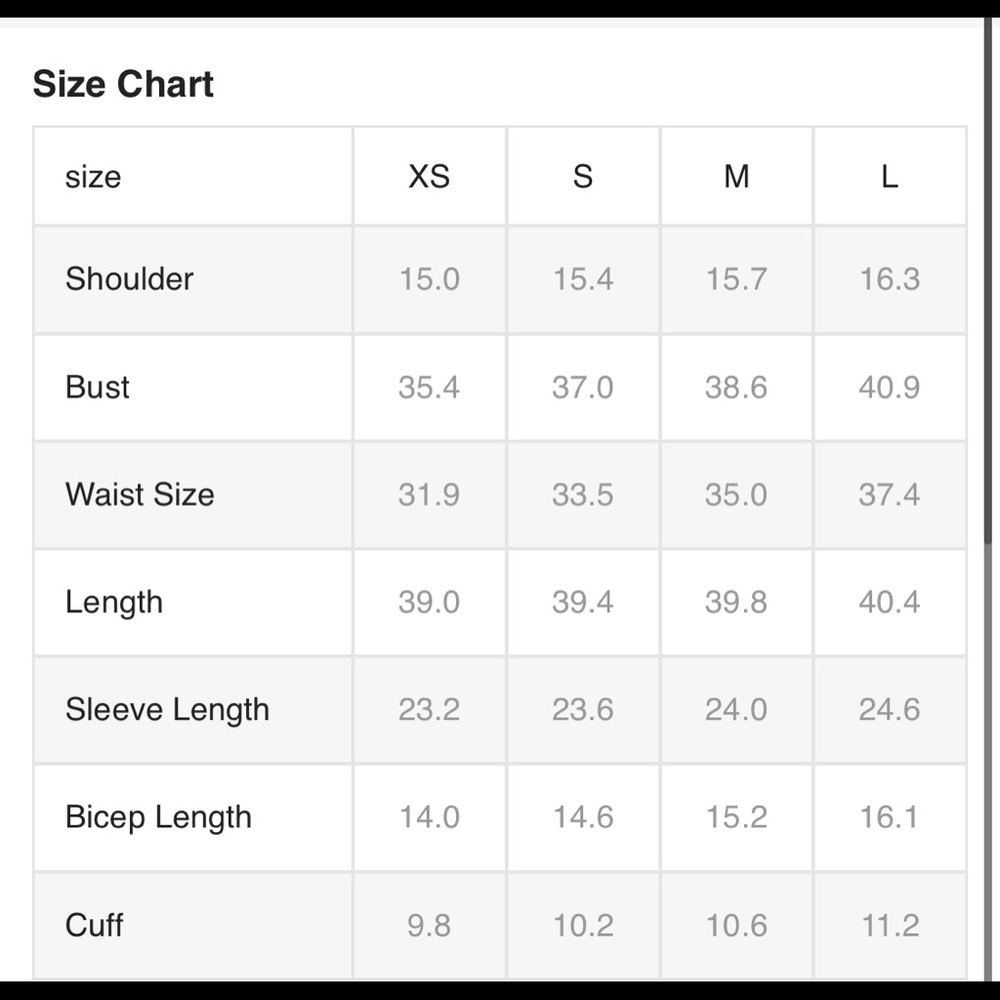Image resolution: width=1000 pixels, height=1000 pixels.
Task: Click the Size Chart heading
Action: click(x=122, y=84)
